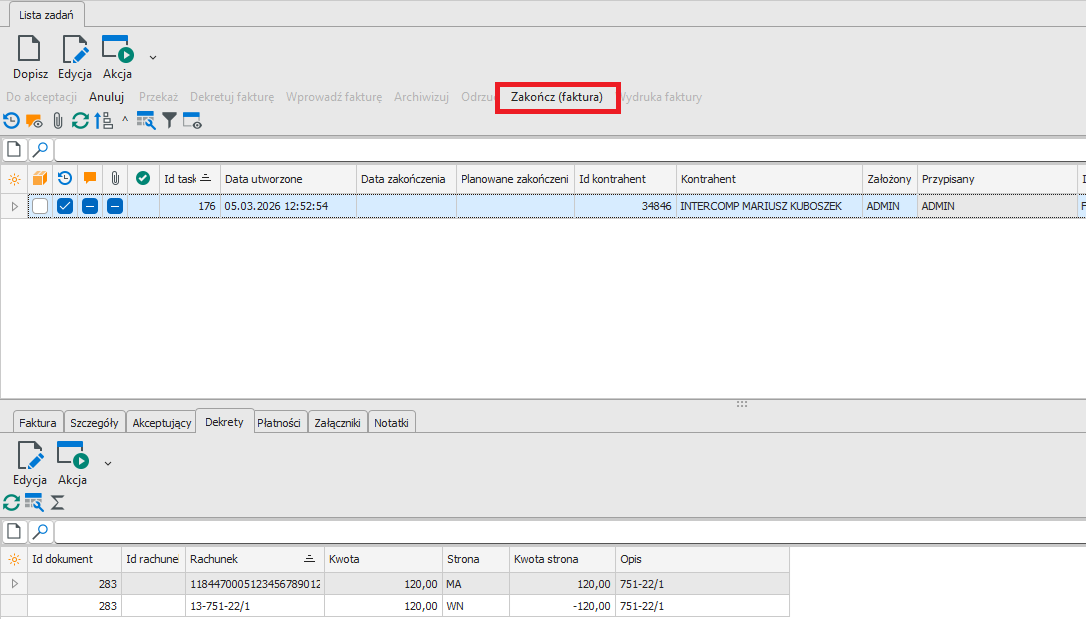
Task: Refresh the task list with green arrows icon
Action: (x=80, y=121)
